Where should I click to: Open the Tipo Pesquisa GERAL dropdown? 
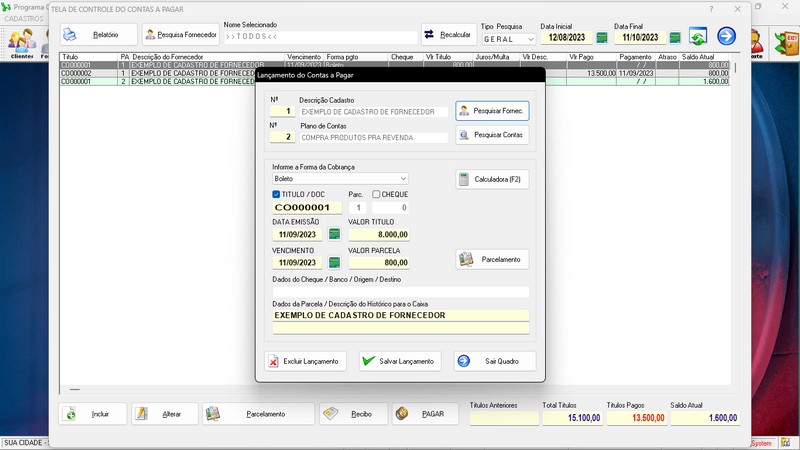point(530,39)
